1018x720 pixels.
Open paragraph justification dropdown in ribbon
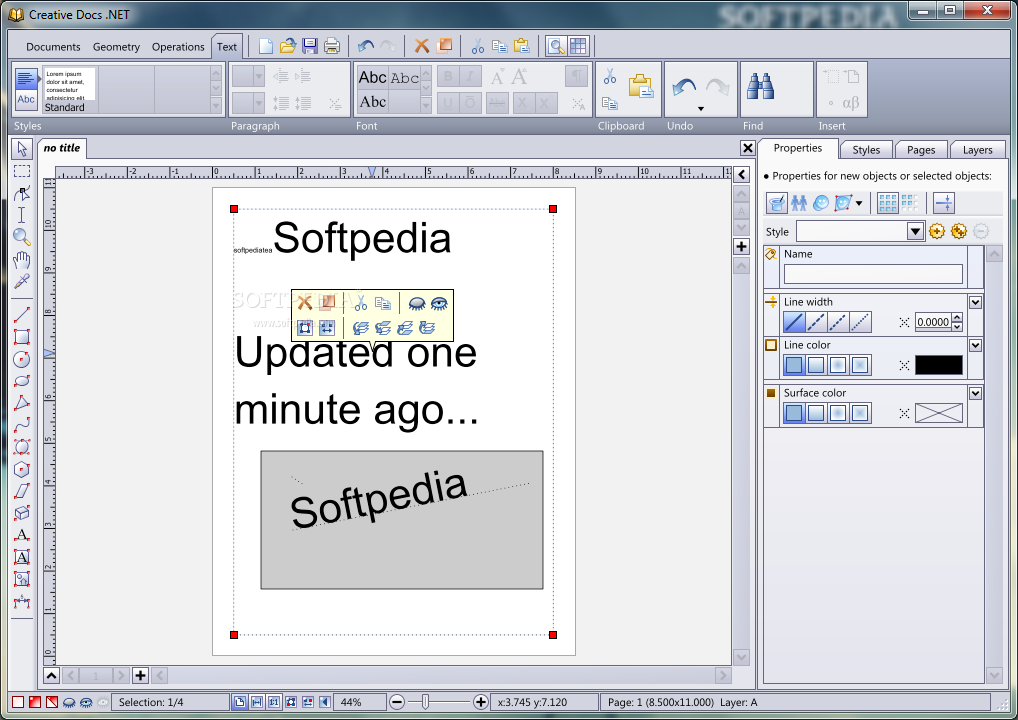259,77
